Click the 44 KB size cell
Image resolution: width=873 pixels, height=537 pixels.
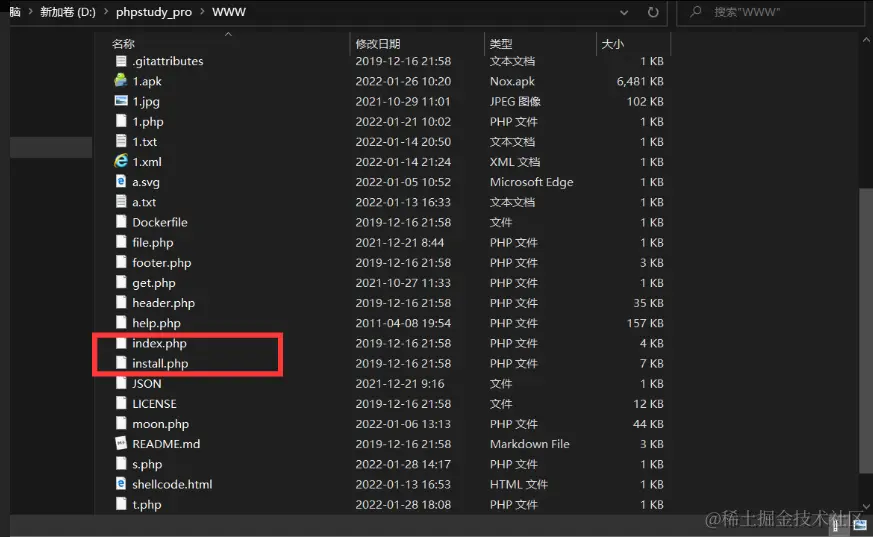click(x=648, y=423)
